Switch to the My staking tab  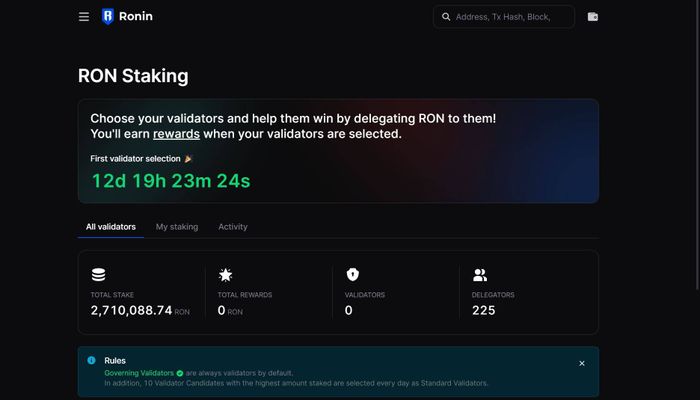click(177, 227)
